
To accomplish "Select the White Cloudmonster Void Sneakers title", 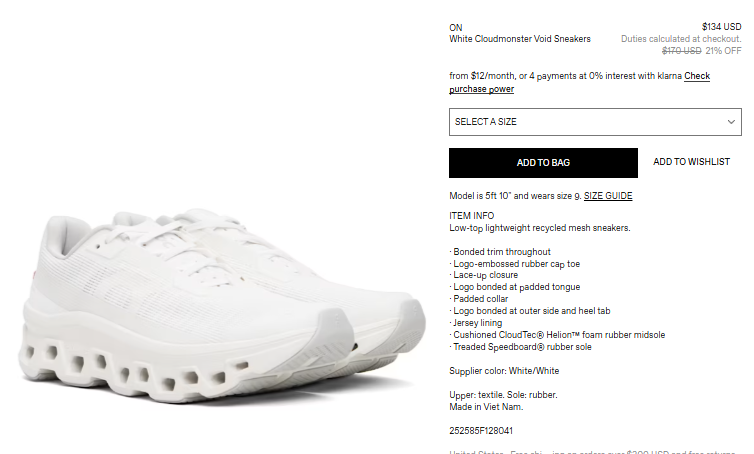I will [520, 39].
